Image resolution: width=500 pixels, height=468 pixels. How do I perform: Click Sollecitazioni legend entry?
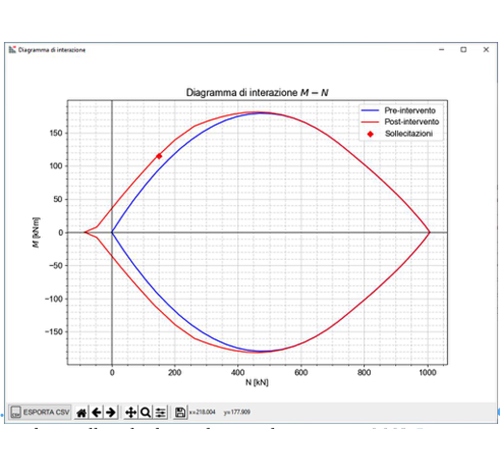coord(409,134)
